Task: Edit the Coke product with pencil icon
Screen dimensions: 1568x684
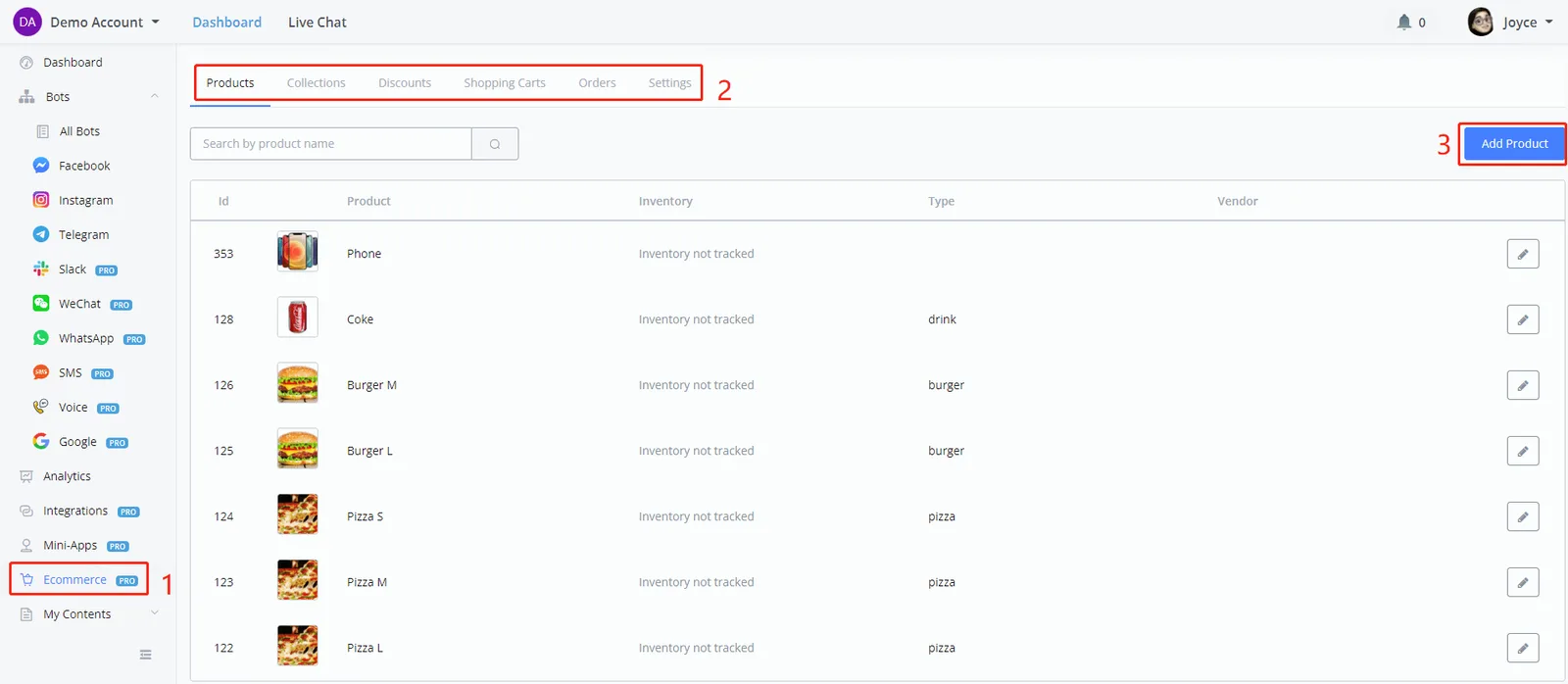Action: (x=1523, y=319)
